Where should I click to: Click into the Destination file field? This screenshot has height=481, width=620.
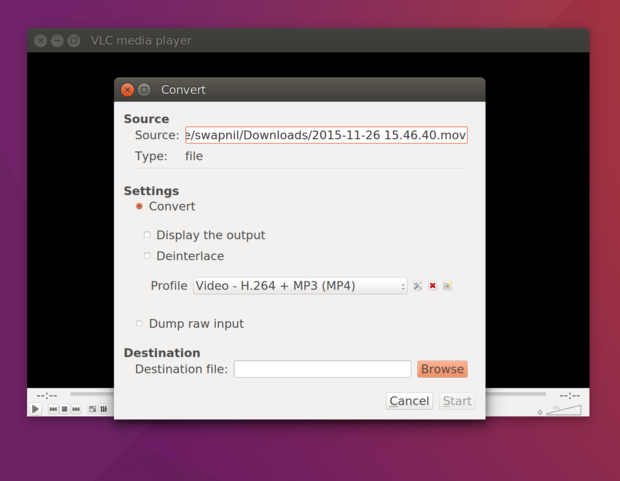323,369
